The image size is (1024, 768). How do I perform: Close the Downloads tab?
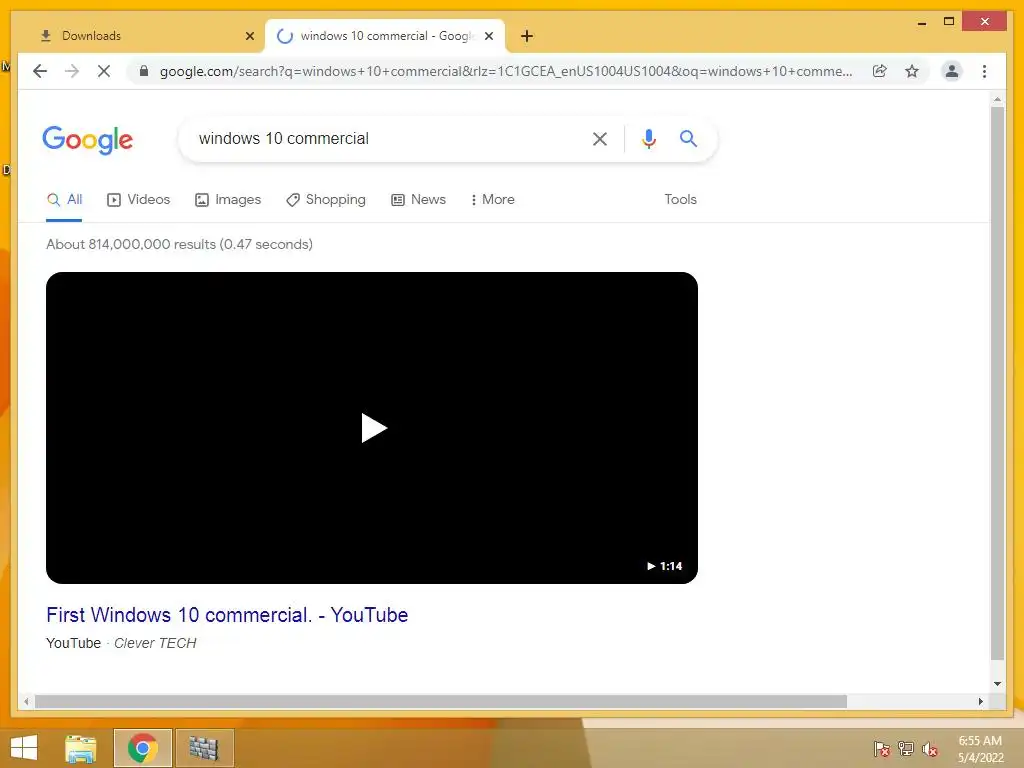(x=249, y=36)
